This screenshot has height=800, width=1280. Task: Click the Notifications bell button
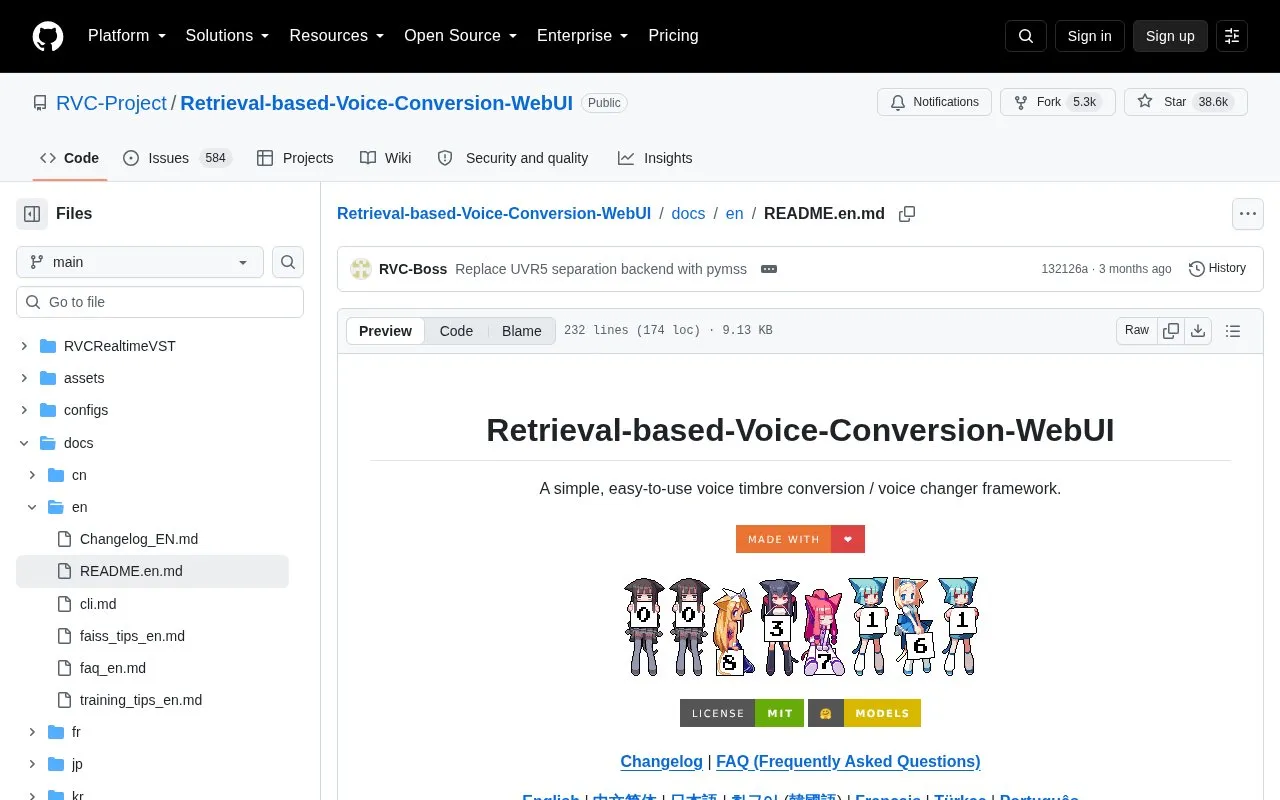pyautogui.click(x=935, y=102)
